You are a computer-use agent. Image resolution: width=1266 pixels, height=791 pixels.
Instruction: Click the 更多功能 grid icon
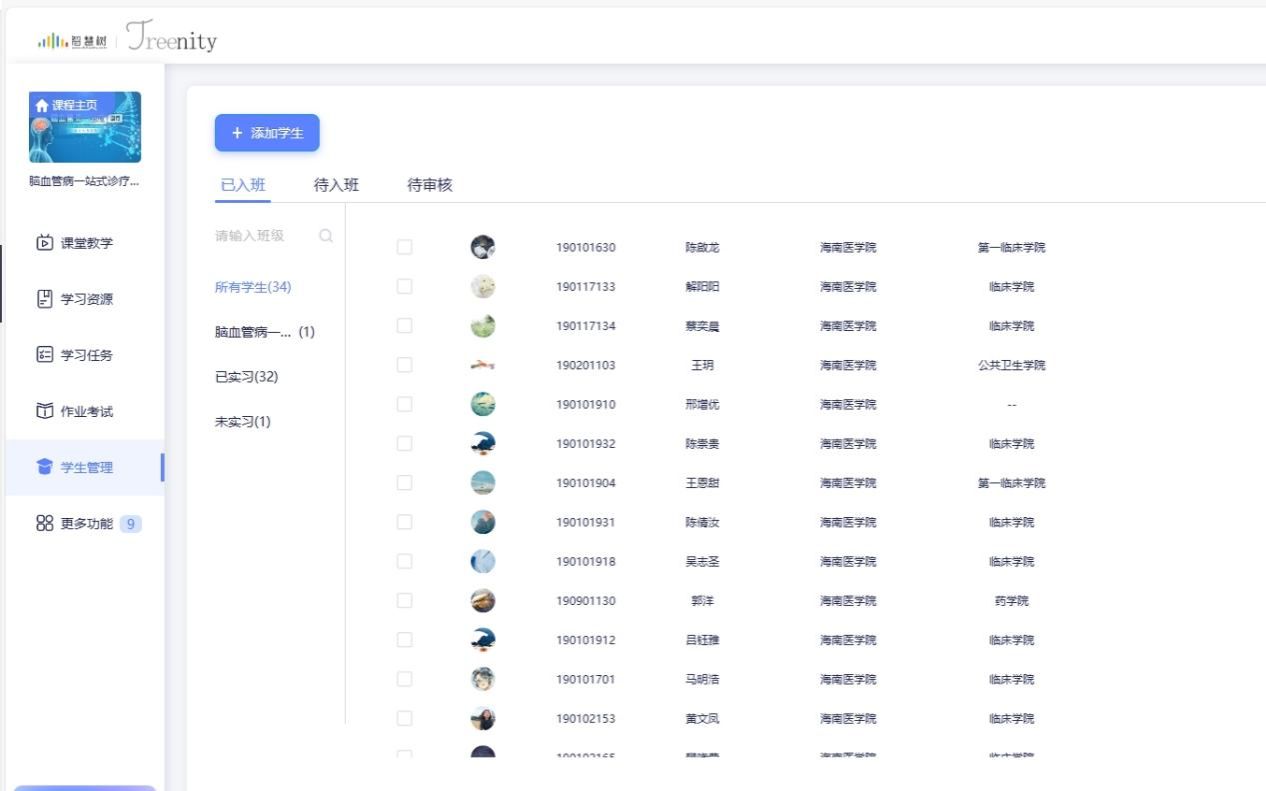[45, 523]
